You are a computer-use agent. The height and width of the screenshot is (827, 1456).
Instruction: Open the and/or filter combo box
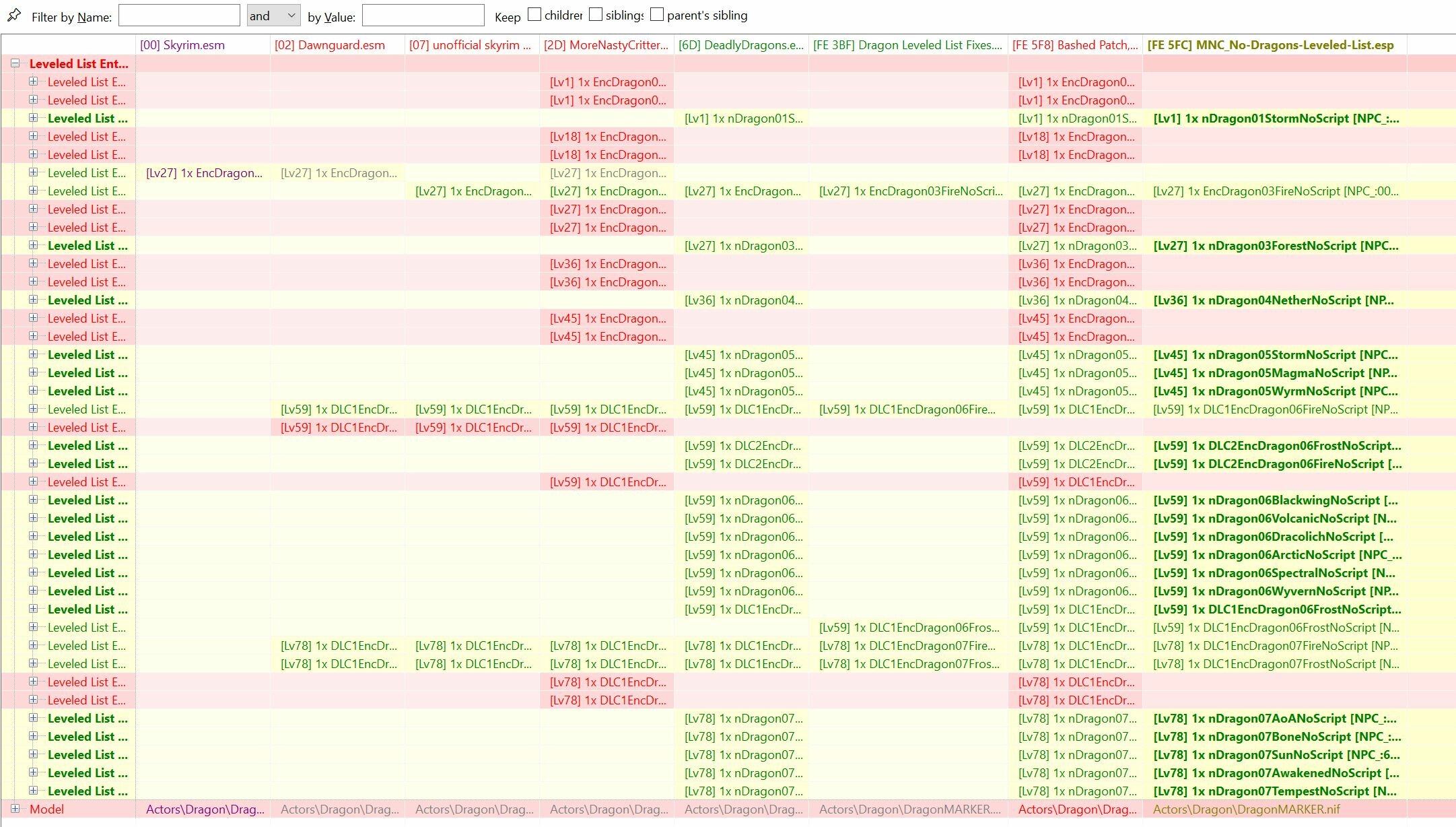(x=273, y=15)
